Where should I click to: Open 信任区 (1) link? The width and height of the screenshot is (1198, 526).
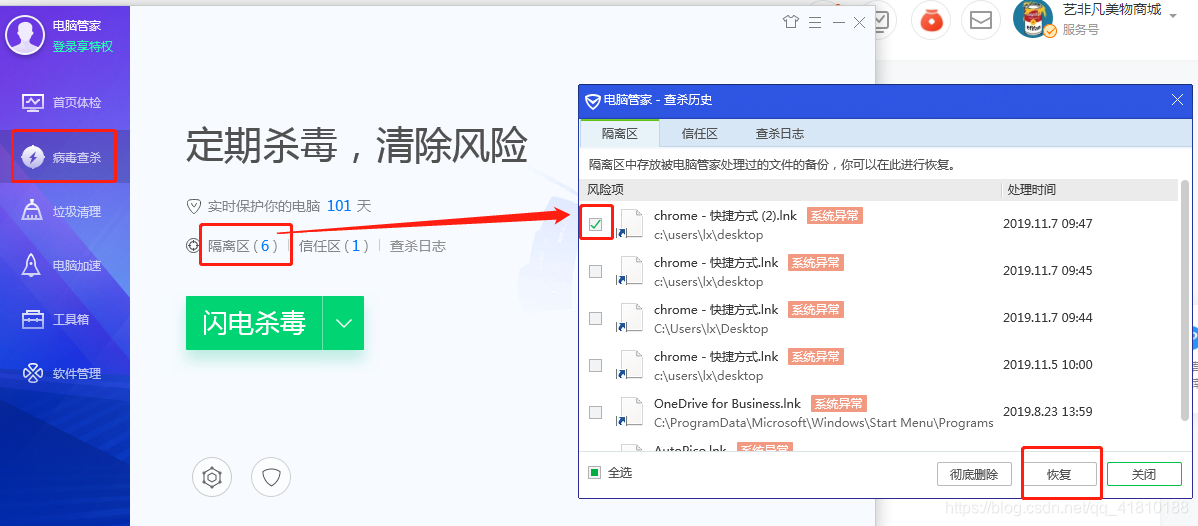pyautogui.click(x=334, y=246)
